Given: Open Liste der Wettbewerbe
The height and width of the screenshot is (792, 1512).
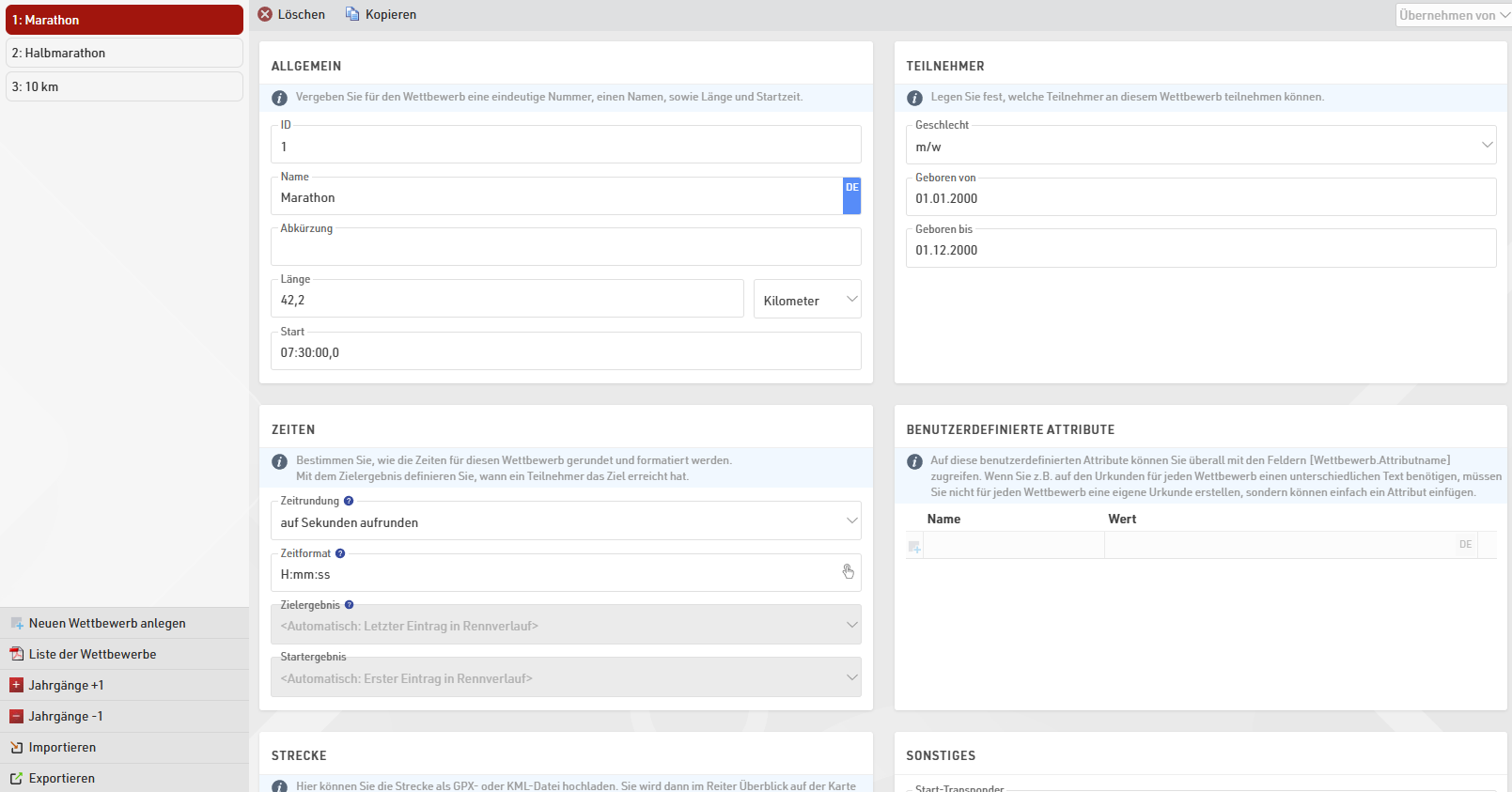Looking at the screenshot, I should [x=92, y=654].
